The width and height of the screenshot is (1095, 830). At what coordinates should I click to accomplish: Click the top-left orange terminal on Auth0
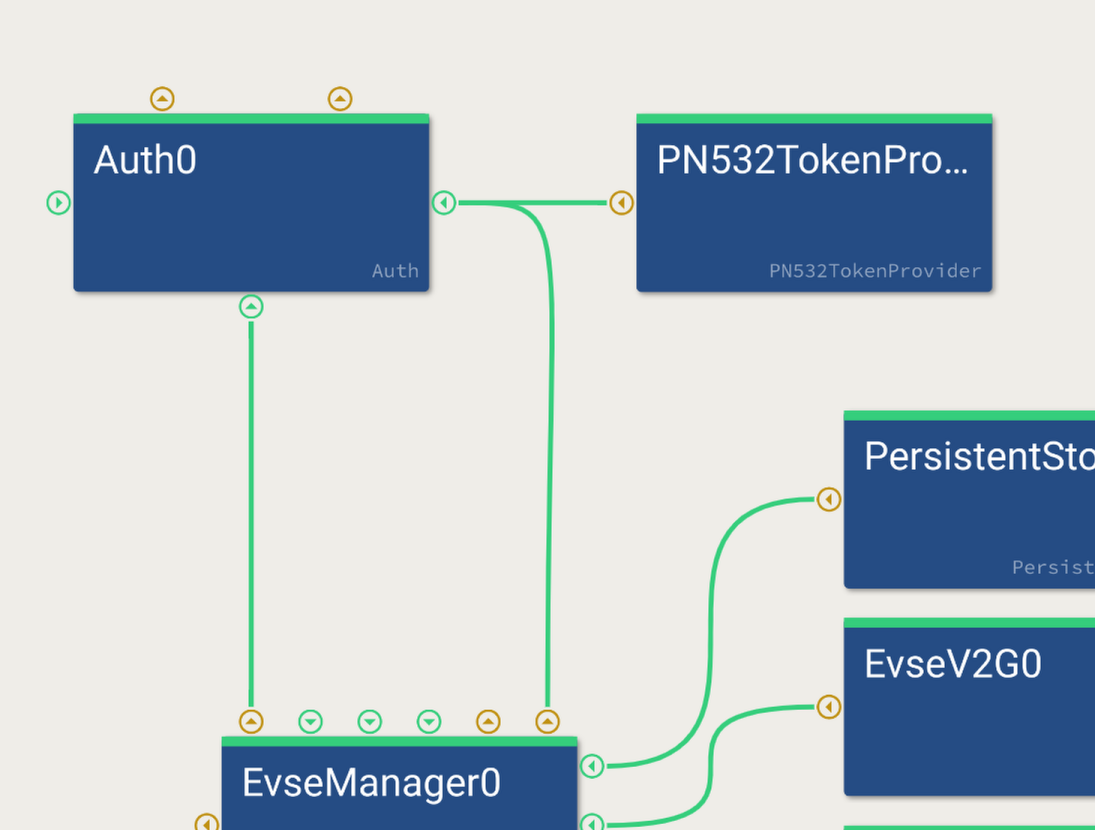pos(162,99)
